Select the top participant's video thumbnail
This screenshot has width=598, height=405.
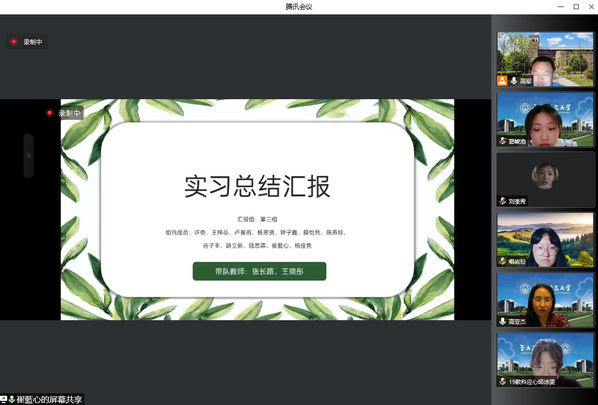tap(545, 59)
